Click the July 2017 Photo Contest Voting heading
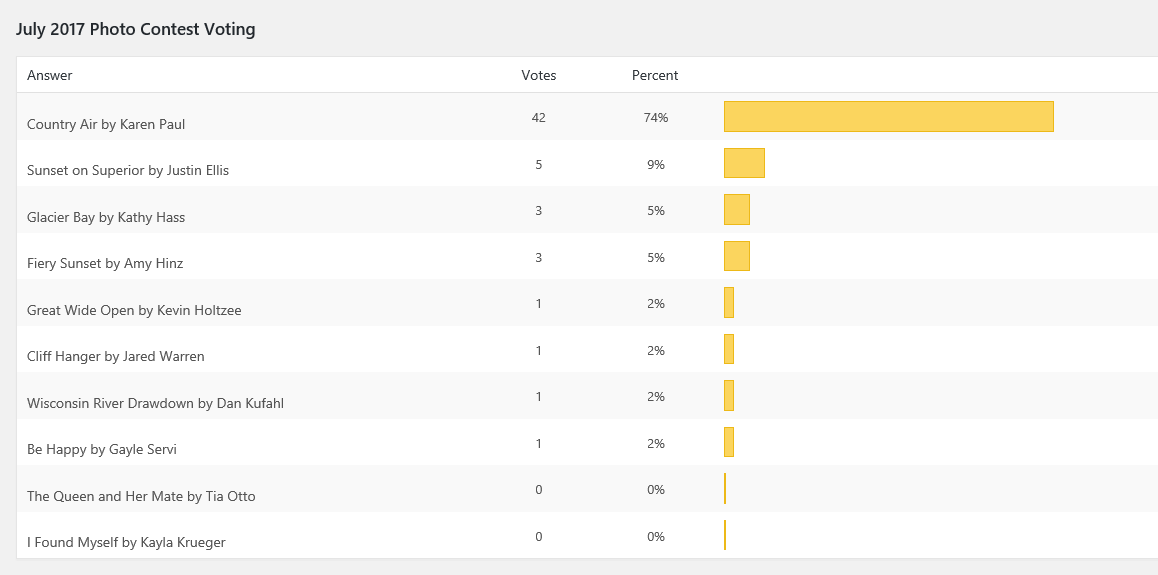1158x575 pixels. point(136,30)
